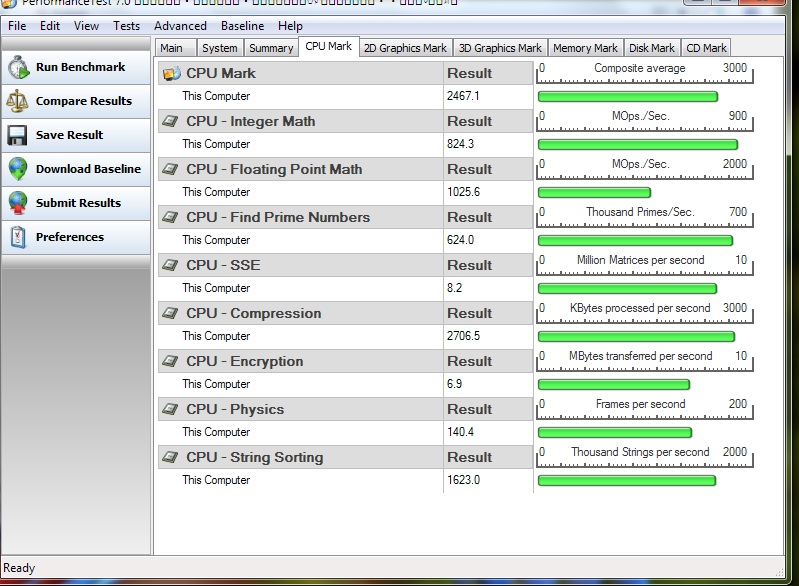Switch to the Summary tab
Image resolution: width=799 pixels, height=586 pixels.
271,48
